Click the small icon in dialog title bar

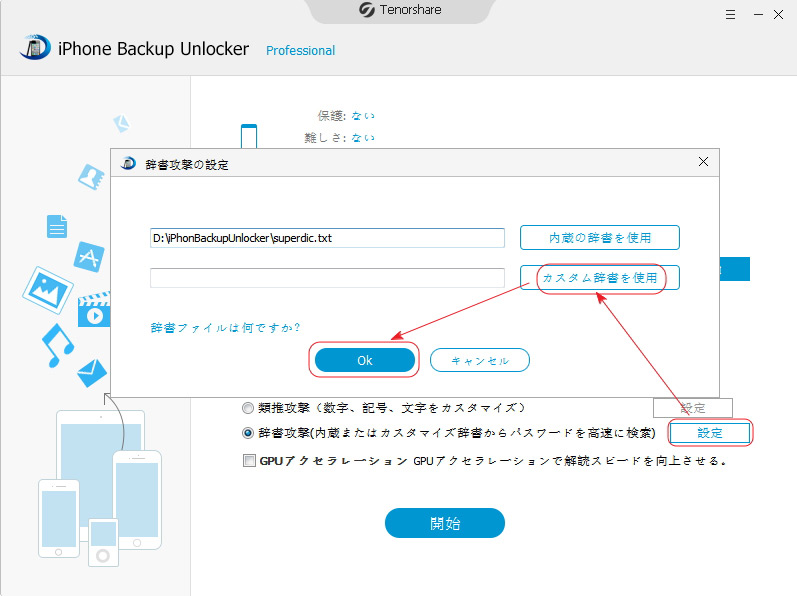128,163
